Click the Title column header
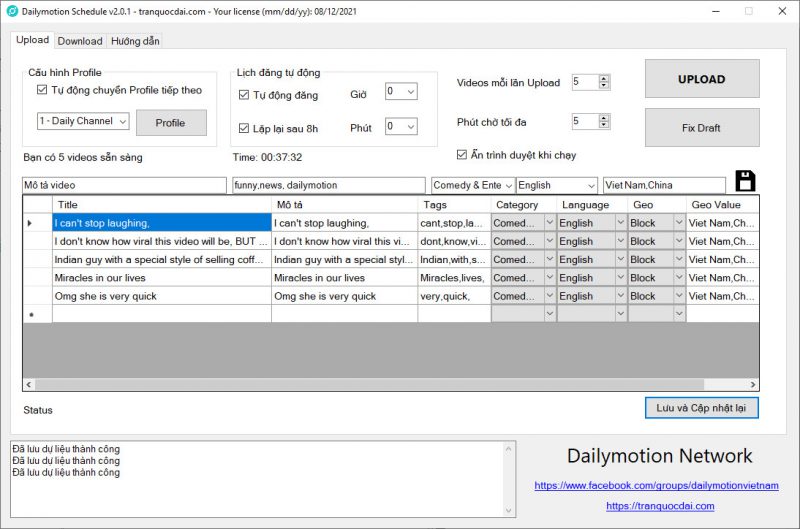 [162, 205]
